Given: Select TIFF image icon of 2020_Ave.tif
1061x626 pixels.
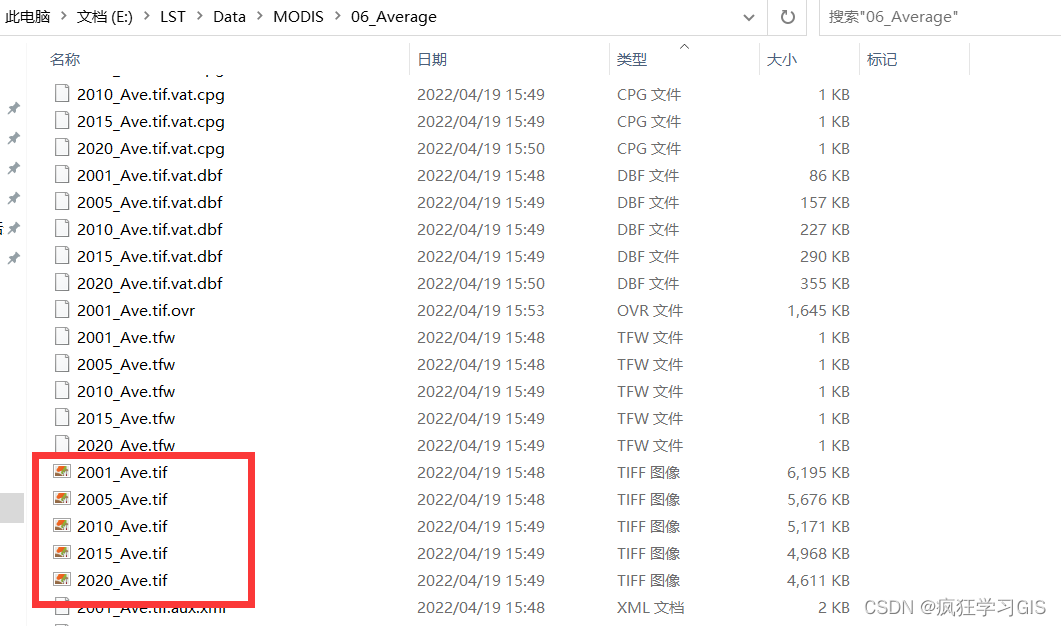Looking at the screenshot, I should pyautogui.click(x=62, y=580).
